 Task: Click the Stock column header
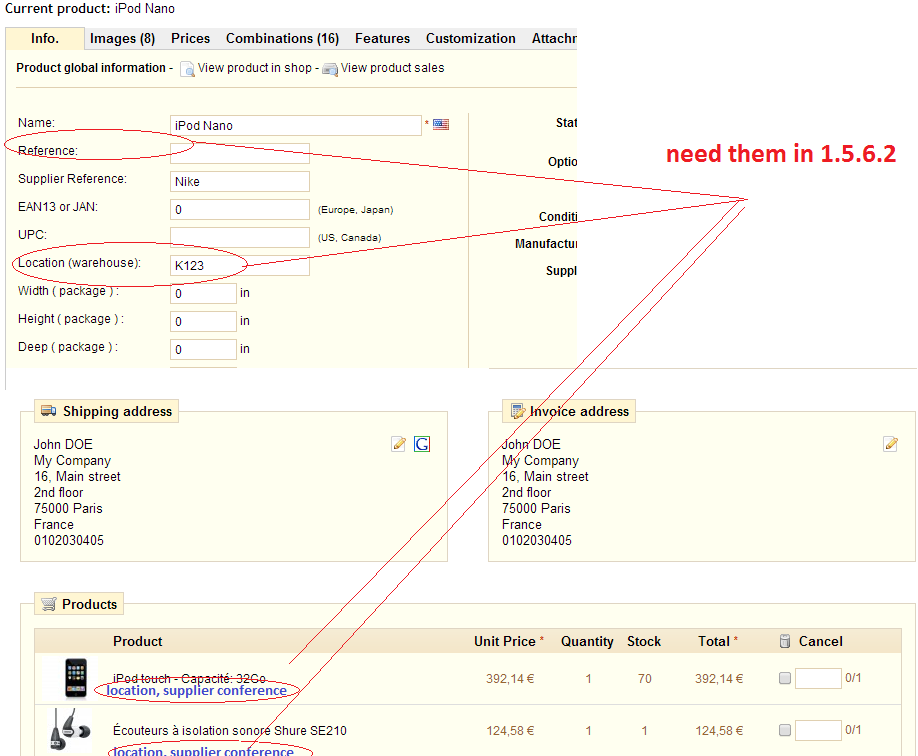click(644, 641)
